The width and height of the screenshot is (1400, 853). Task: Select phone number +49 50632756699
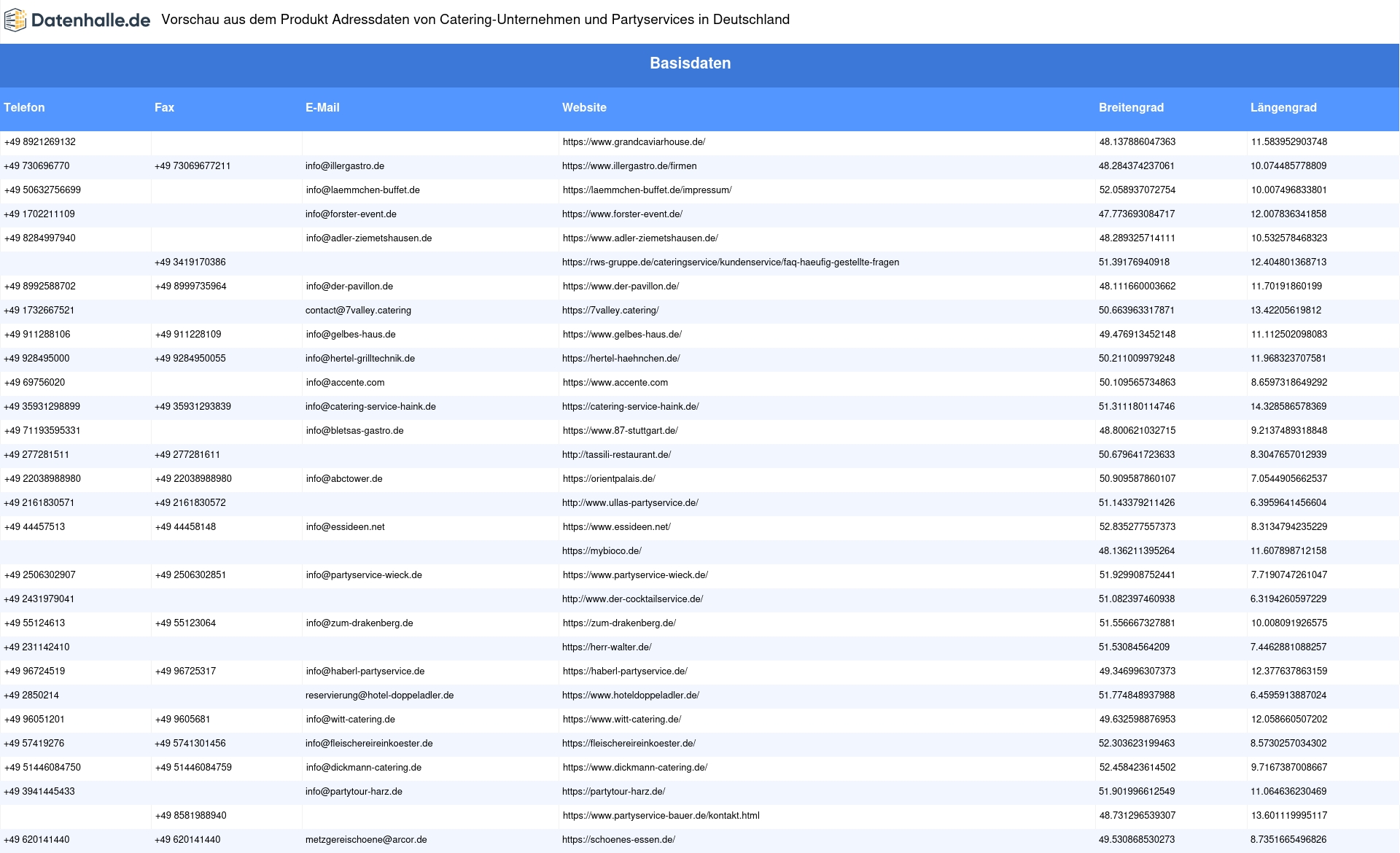pos(42,190)
